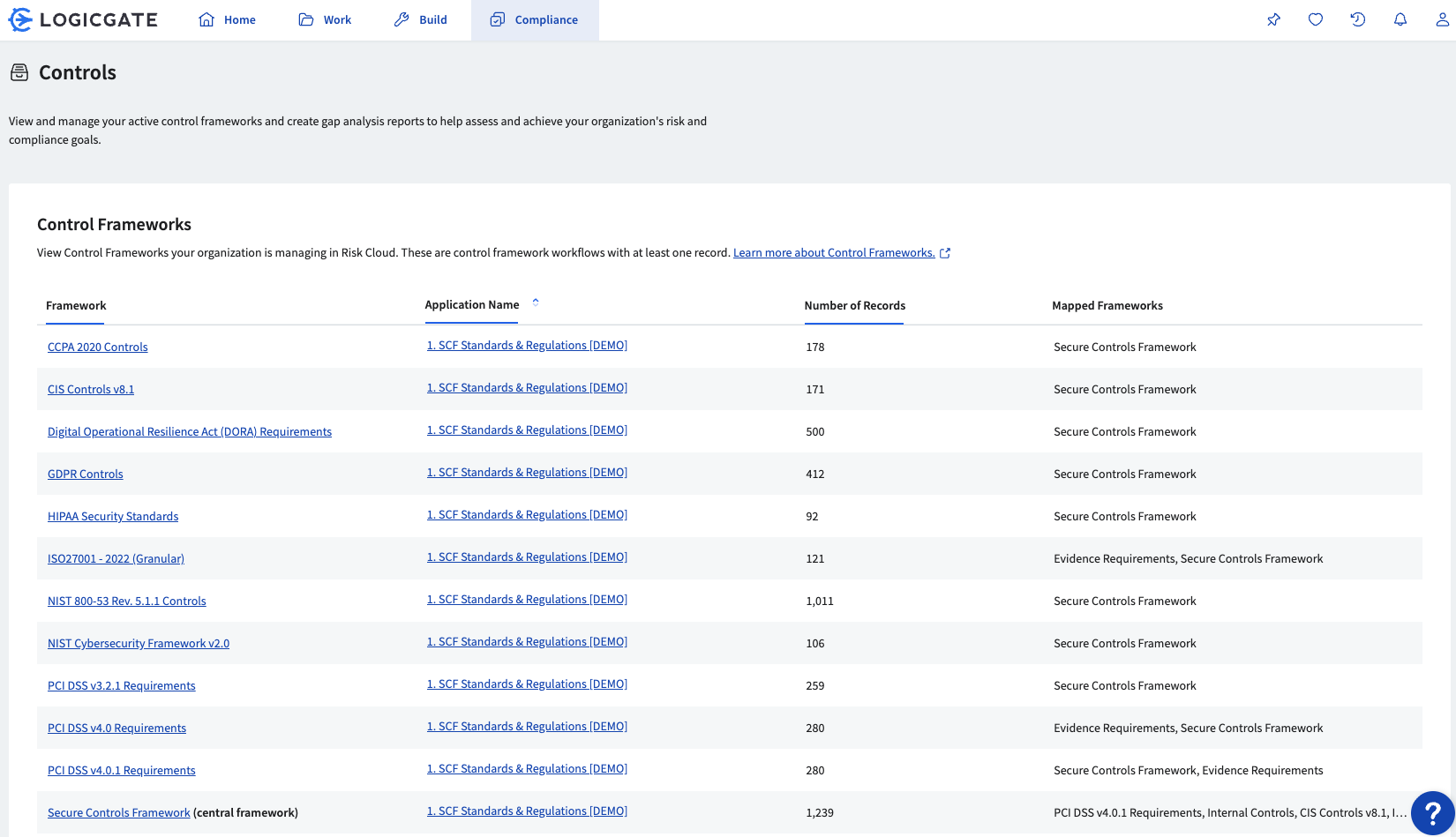Navigate to the Build tab
The width and height of the screenshot is (1456, 837).
[420, 19]
